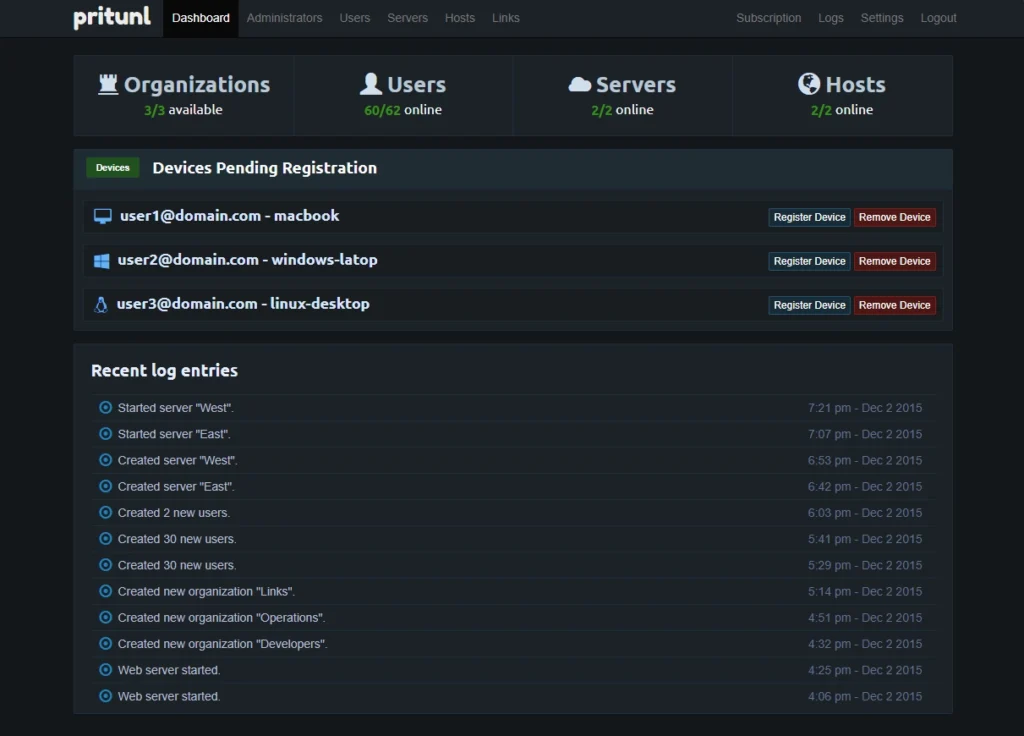Remove device for user2 windows-latop

coord(894,261)
